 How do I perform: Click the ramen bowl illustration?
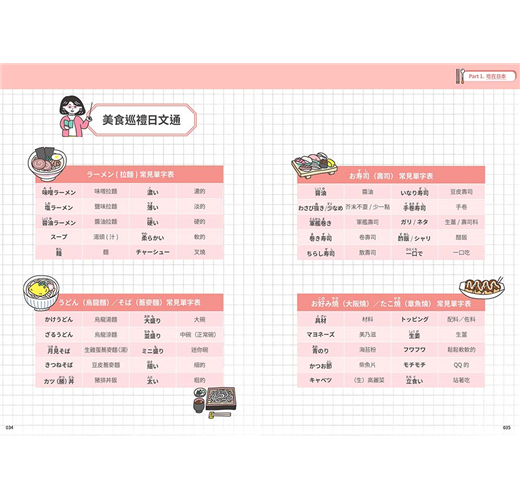click(x=47, y=164)
